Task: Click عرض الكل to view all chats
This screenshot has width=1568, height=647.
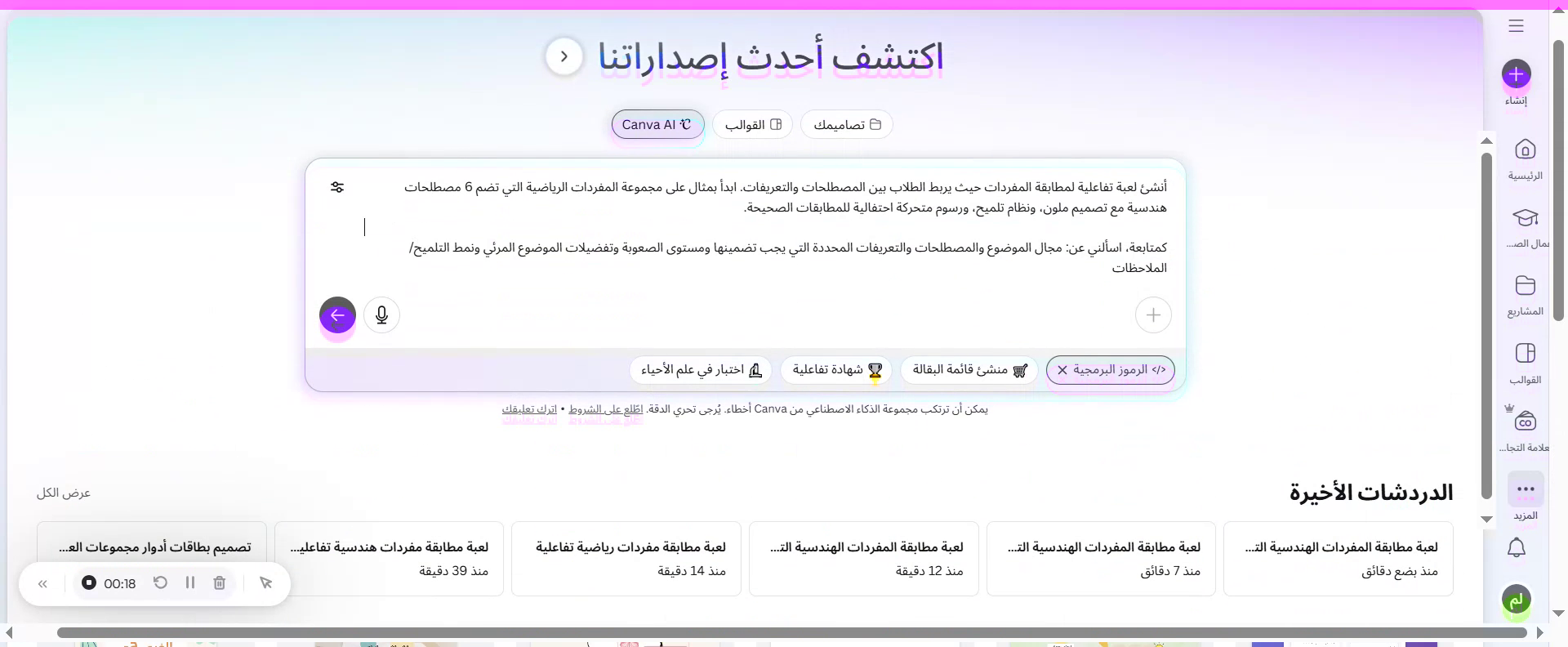Action: tap(63, 493)
